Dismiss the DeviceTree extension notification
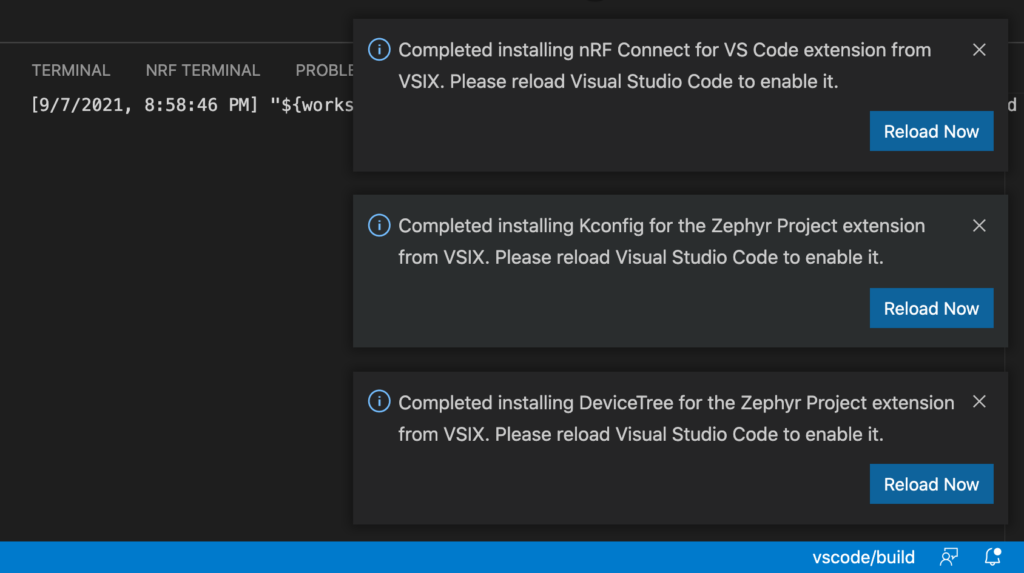 click(x=979, y=402)
